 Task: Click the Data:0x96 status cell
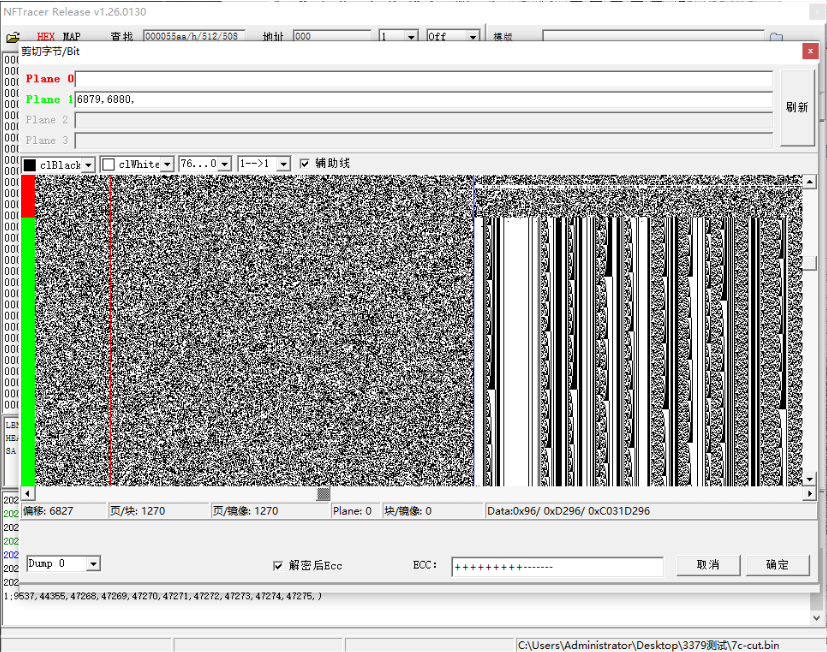coord(650,511)
